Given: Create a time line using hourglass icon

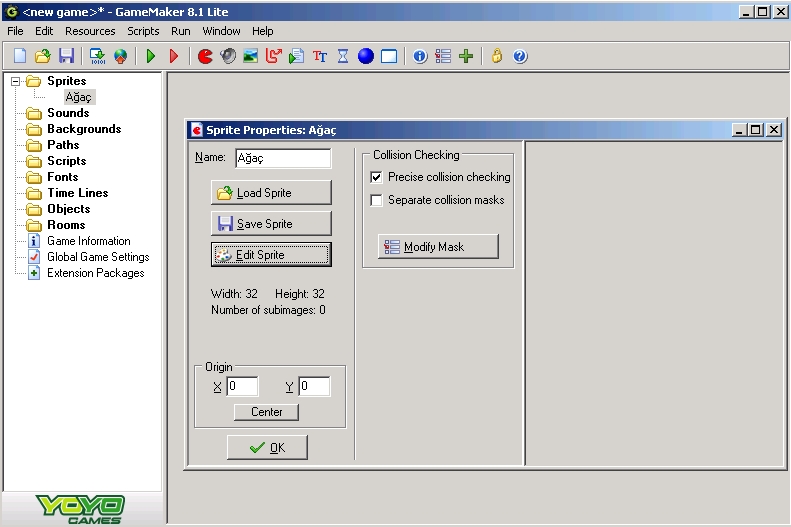Looking at the screenshot, I should coord(343,56).
